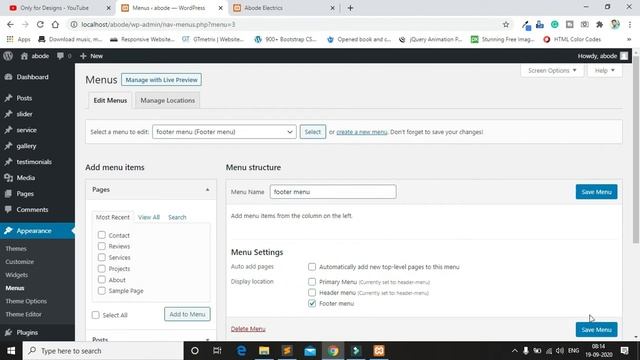
Task: Open Theme Editor under Appearance
Action: pyautogui.click(x=23, y=314)
